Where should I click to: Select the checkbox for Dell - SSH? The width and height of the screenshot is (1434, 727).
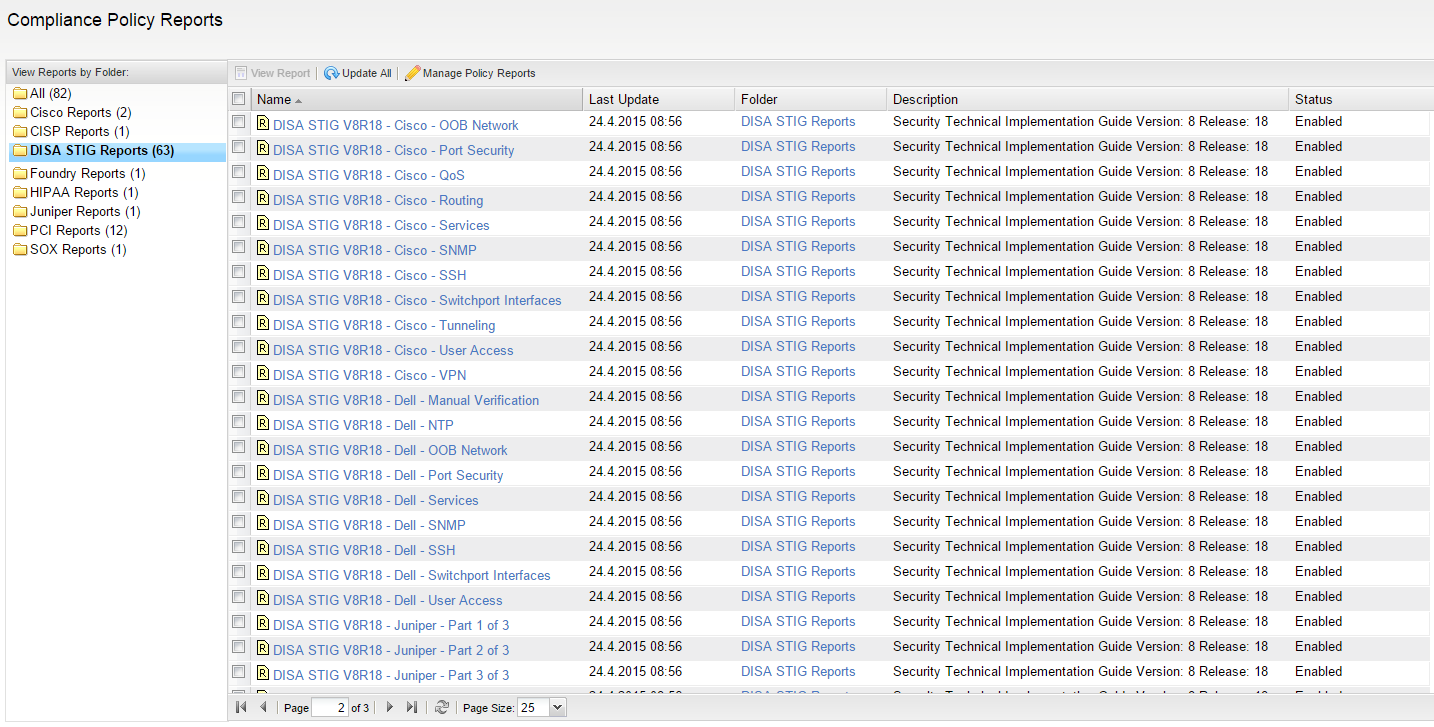pos(238,546)
